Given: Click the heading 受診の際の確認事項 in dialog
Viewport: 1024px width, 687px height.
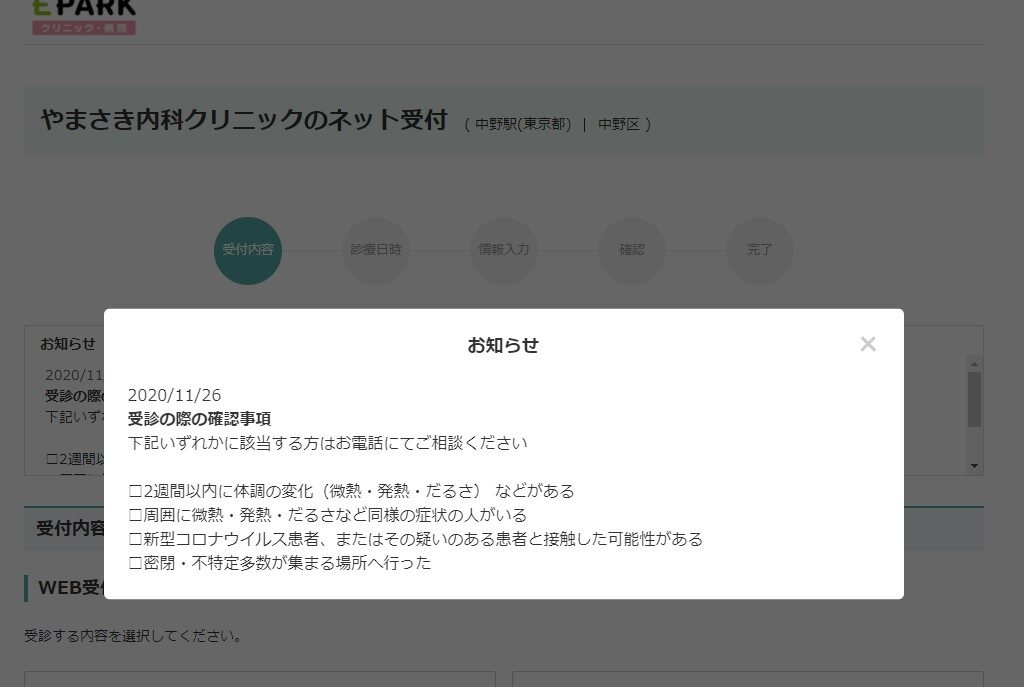Looking at the screenshot, I should (x=199, y=419).
